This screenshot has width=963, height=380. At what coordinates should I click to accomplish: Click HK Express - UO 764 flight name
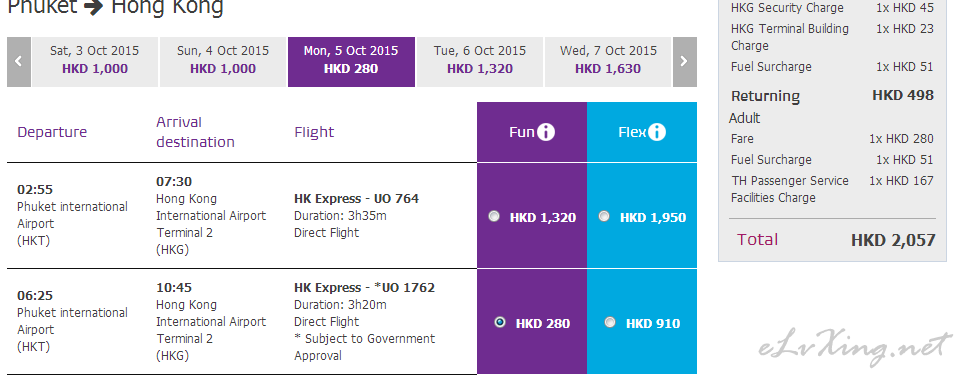pos(356,199)
